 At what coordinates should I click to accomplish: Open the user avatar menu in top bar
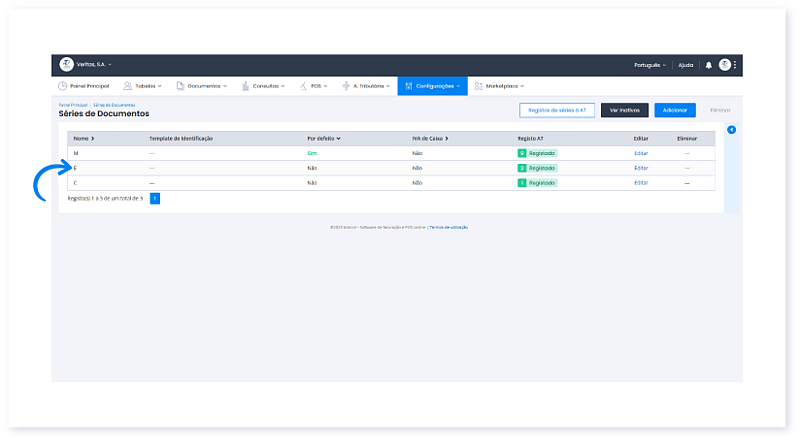point(724,64)
